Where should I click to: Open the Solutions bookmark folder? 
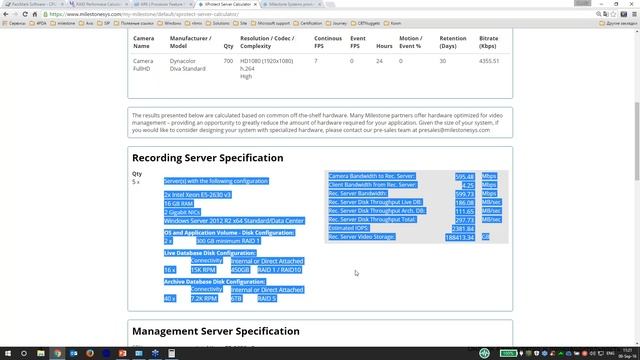218,23
